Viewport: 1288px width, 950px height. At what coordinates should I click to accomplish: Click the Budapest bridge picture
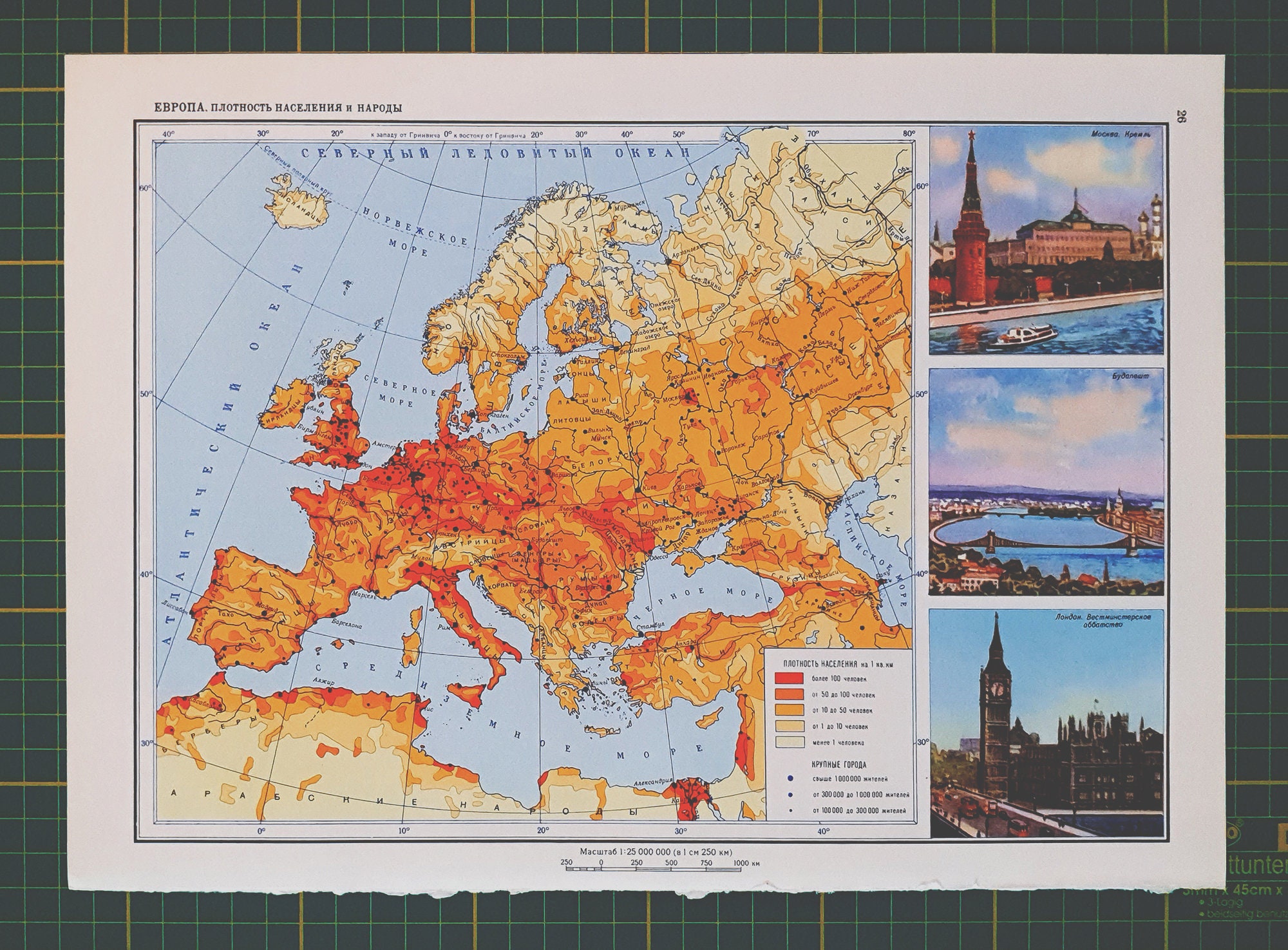(x=1046, y=482)
